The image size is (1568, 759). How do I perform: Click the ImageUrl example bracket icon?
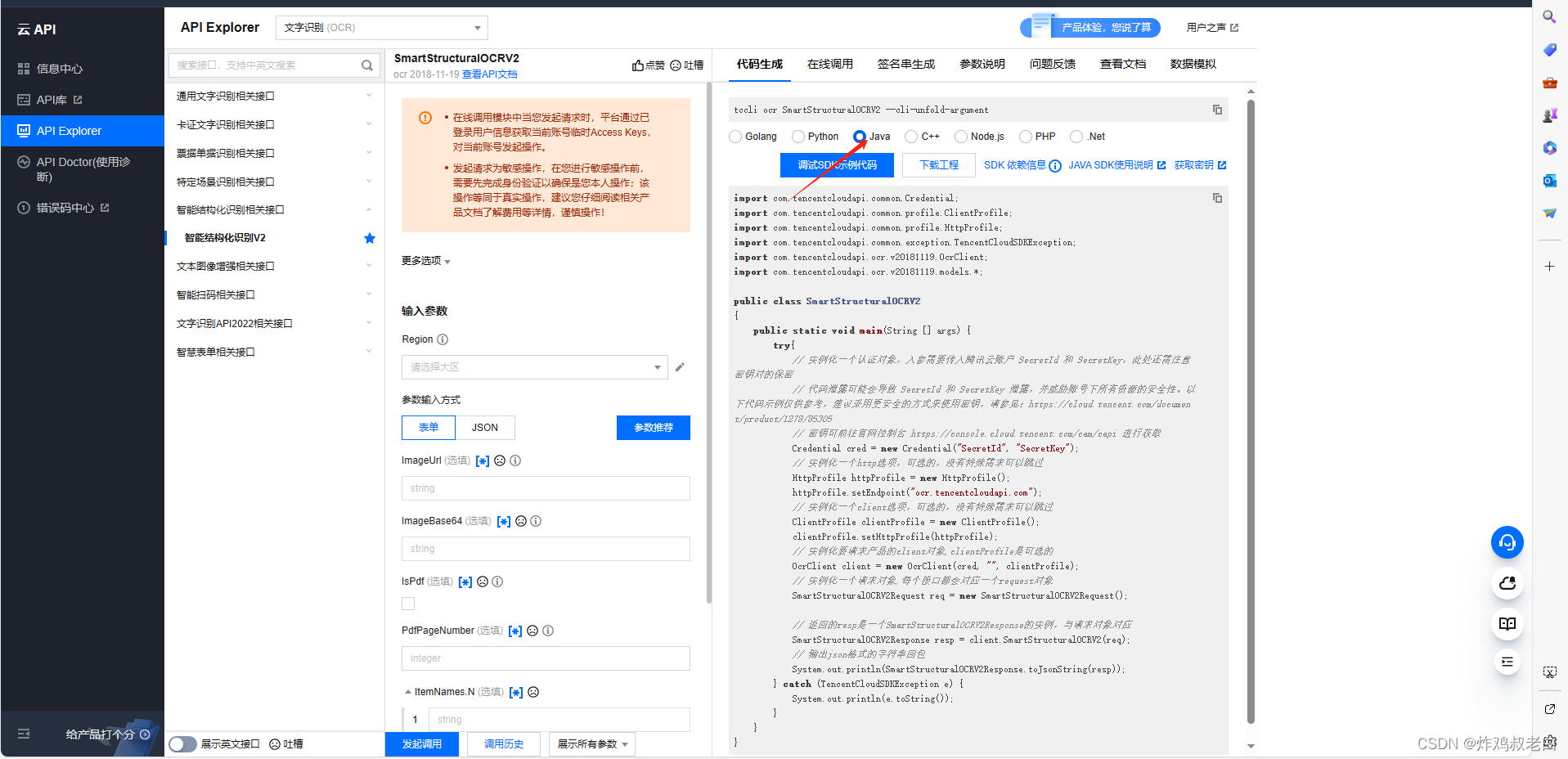point(483,461)
